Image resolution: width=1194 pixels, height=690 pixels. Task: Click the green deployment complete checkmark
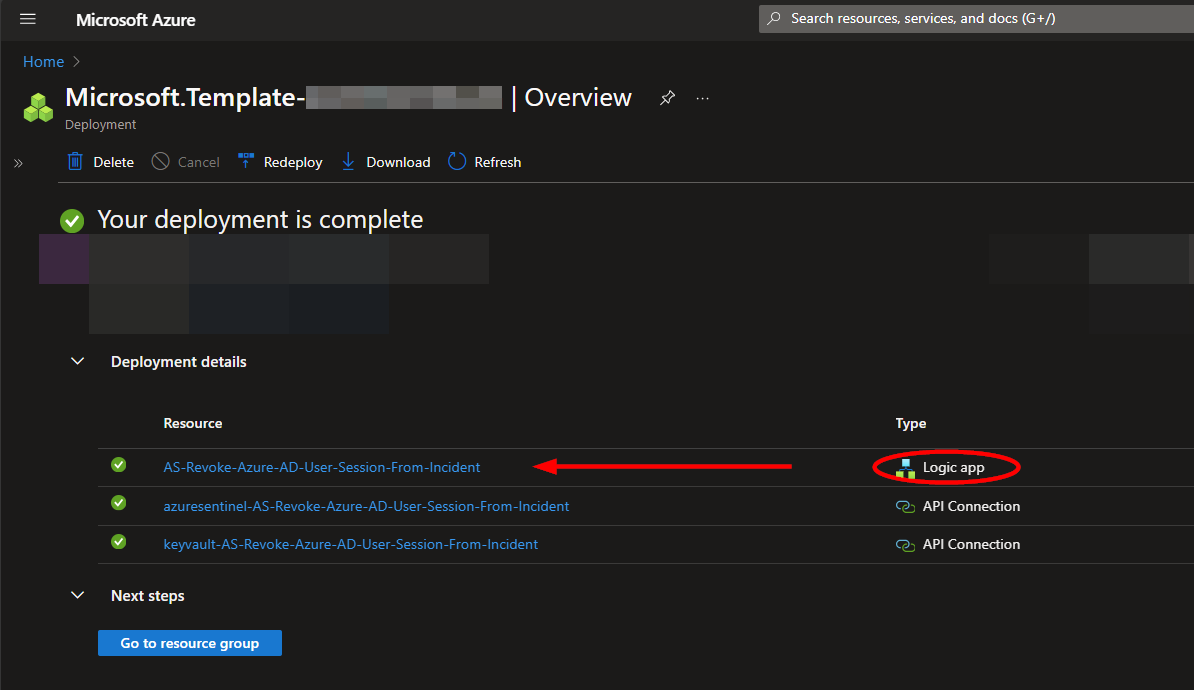click(x=72, y=221)
